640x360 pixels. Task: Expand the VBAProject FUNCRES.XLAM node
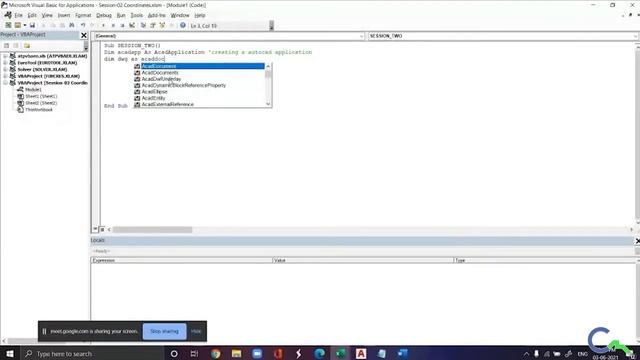coord(5,76)
